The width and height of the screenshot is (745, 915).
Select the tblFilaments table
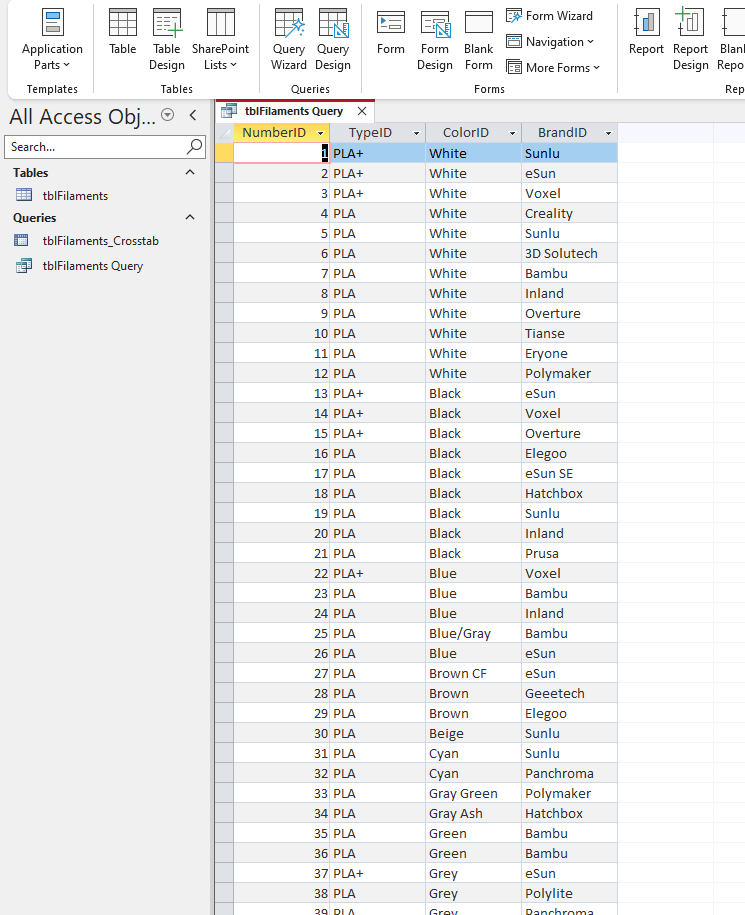[75, 196]
